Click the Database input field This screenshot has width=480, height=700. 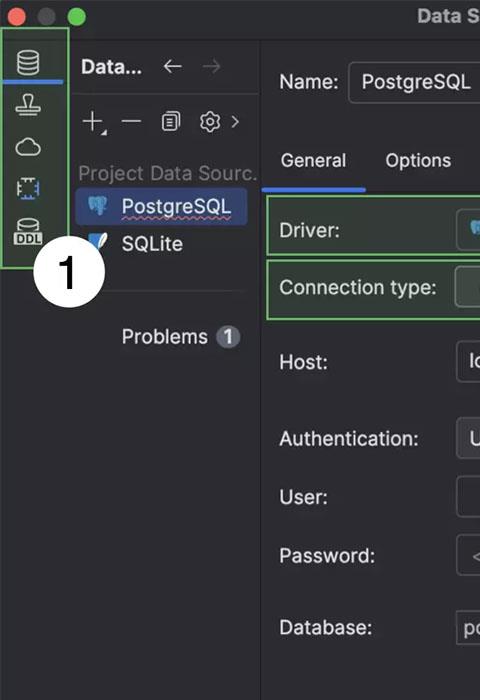pos(468,628)
